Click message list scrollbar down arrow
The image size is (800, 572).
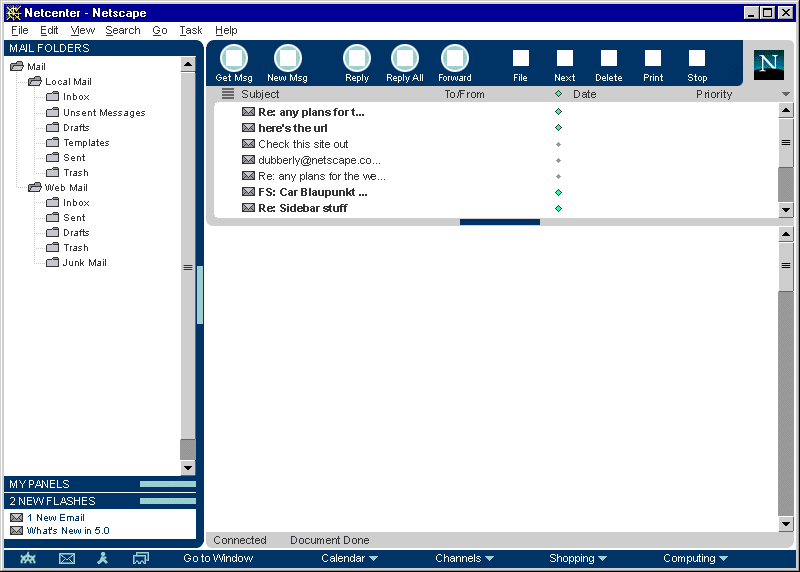(x=786, y=210)
